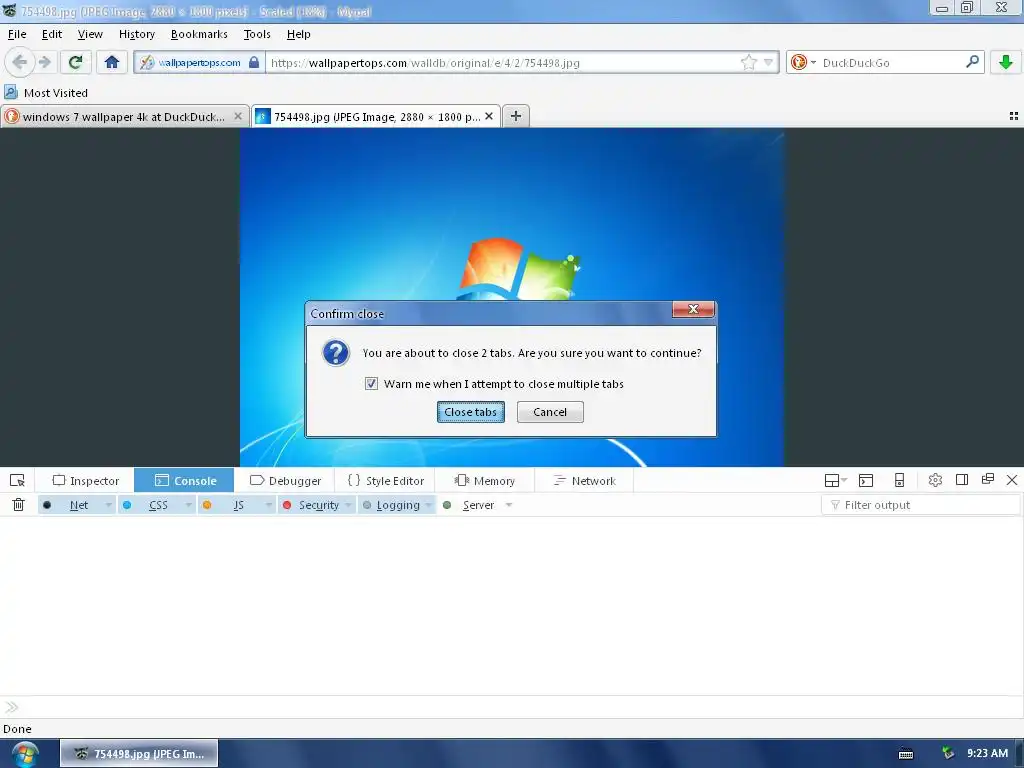Toggle the Server filter button
Viewport: 1024px width, 768px height.
point(470,505)
